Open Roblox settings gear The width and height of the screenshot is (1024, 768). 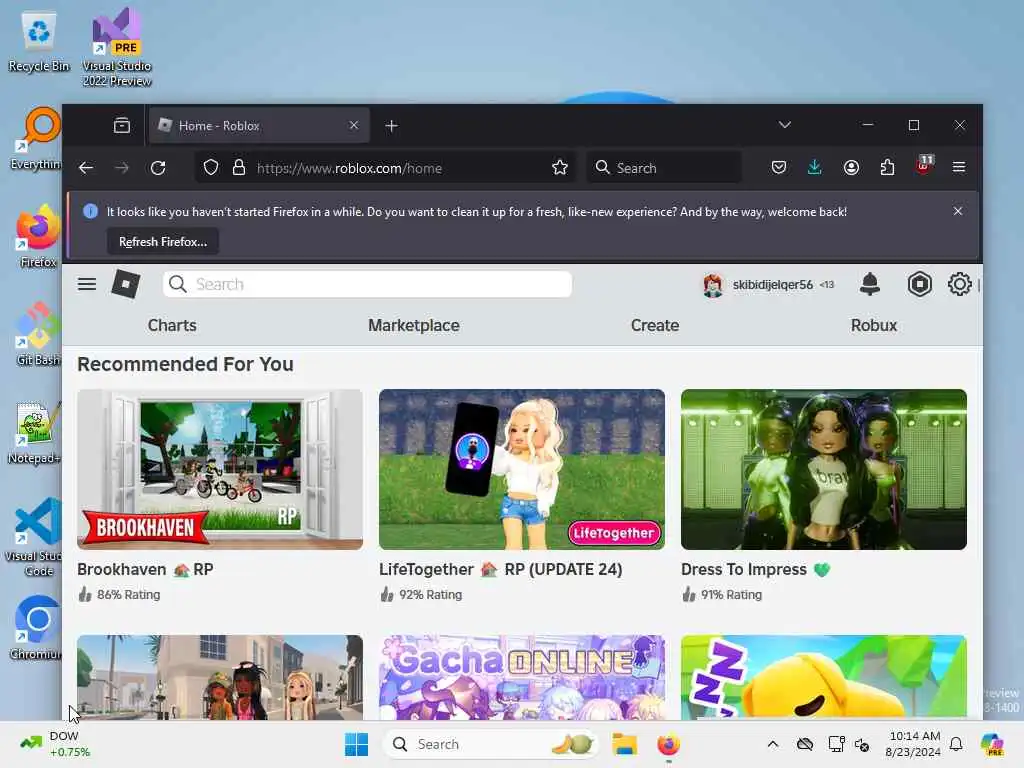click(959, 284)
